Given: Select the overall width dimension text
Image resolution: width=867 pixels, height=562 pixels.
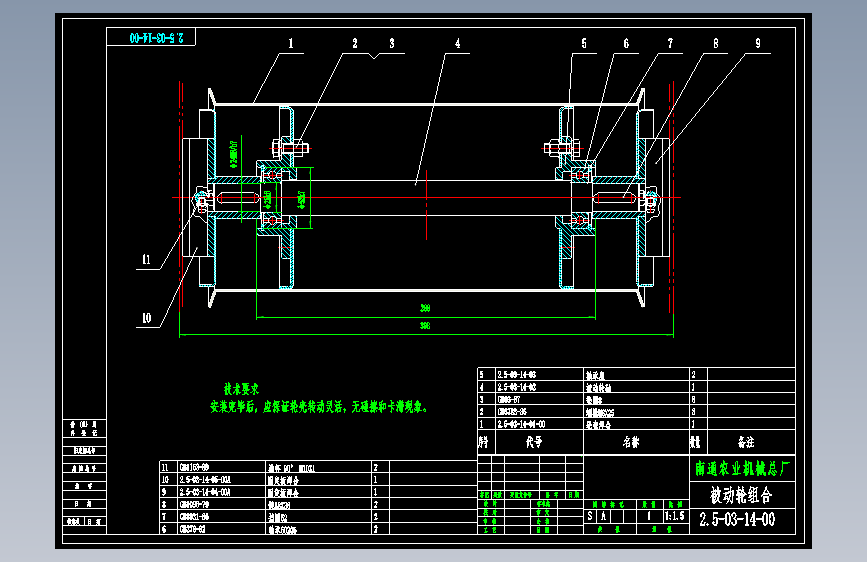Looking at the screenshot, I should coord(425,326).
